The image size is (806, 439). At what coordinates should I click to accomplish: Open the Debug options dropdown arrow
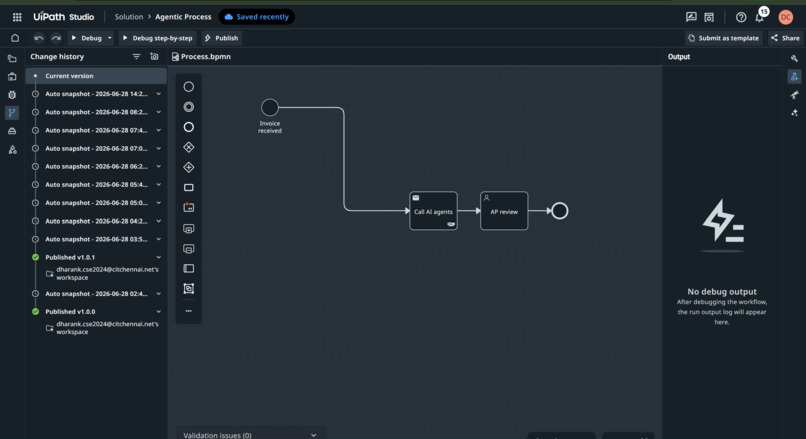click(109, 38)
